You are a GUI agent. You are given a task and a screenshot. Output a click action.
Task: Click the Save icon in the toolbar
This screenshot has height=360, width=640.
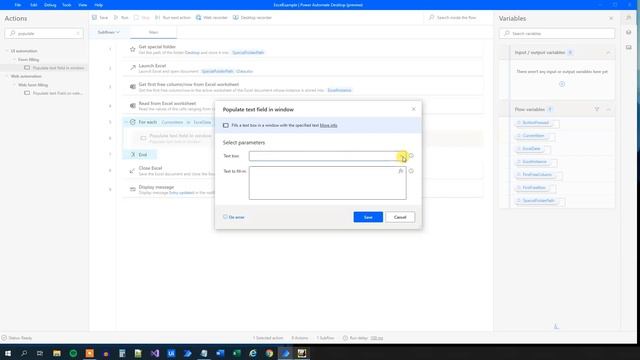coord(95,18)
